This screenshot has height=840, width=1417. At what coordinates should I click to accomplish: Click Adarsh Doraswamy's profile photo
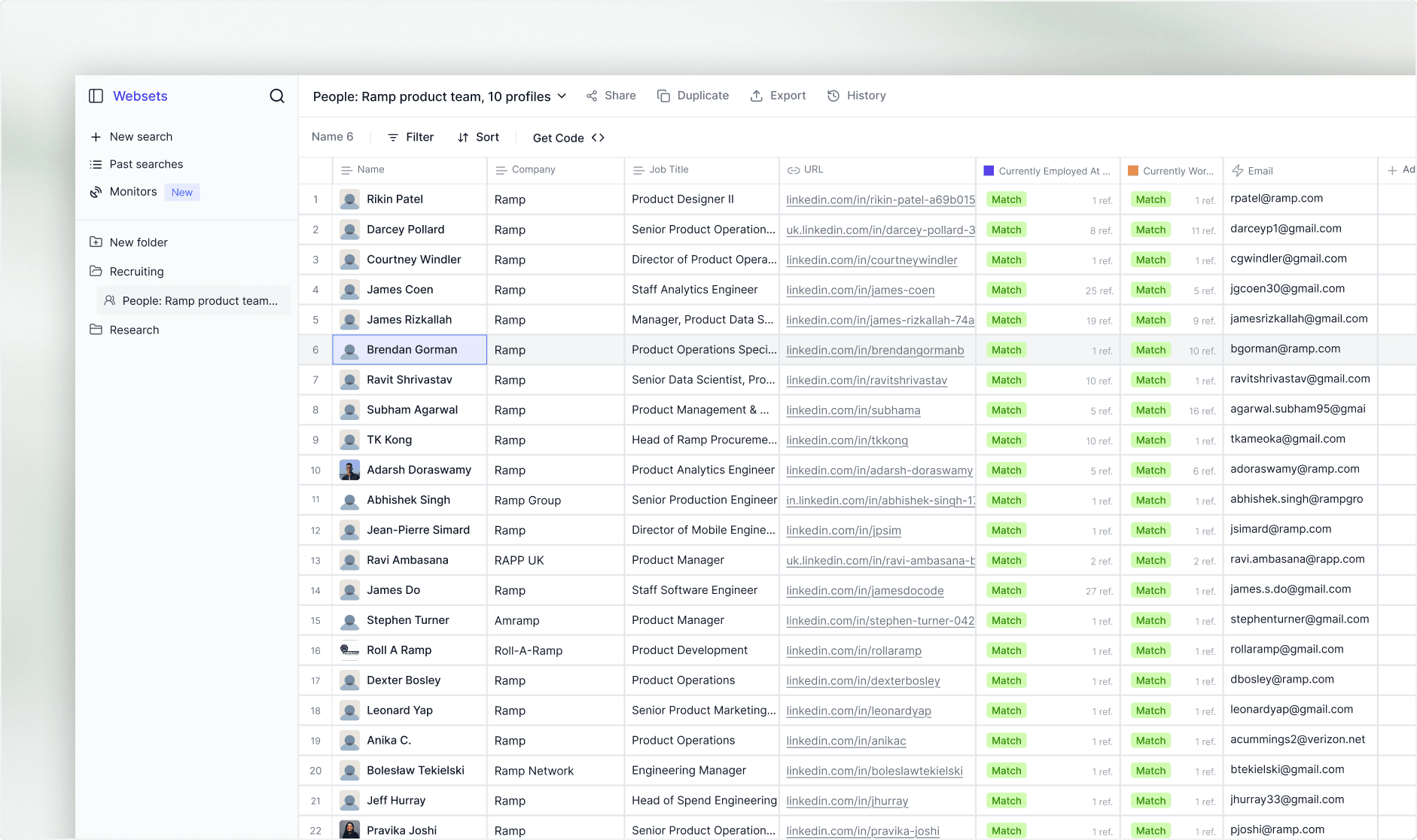[349, 470]
